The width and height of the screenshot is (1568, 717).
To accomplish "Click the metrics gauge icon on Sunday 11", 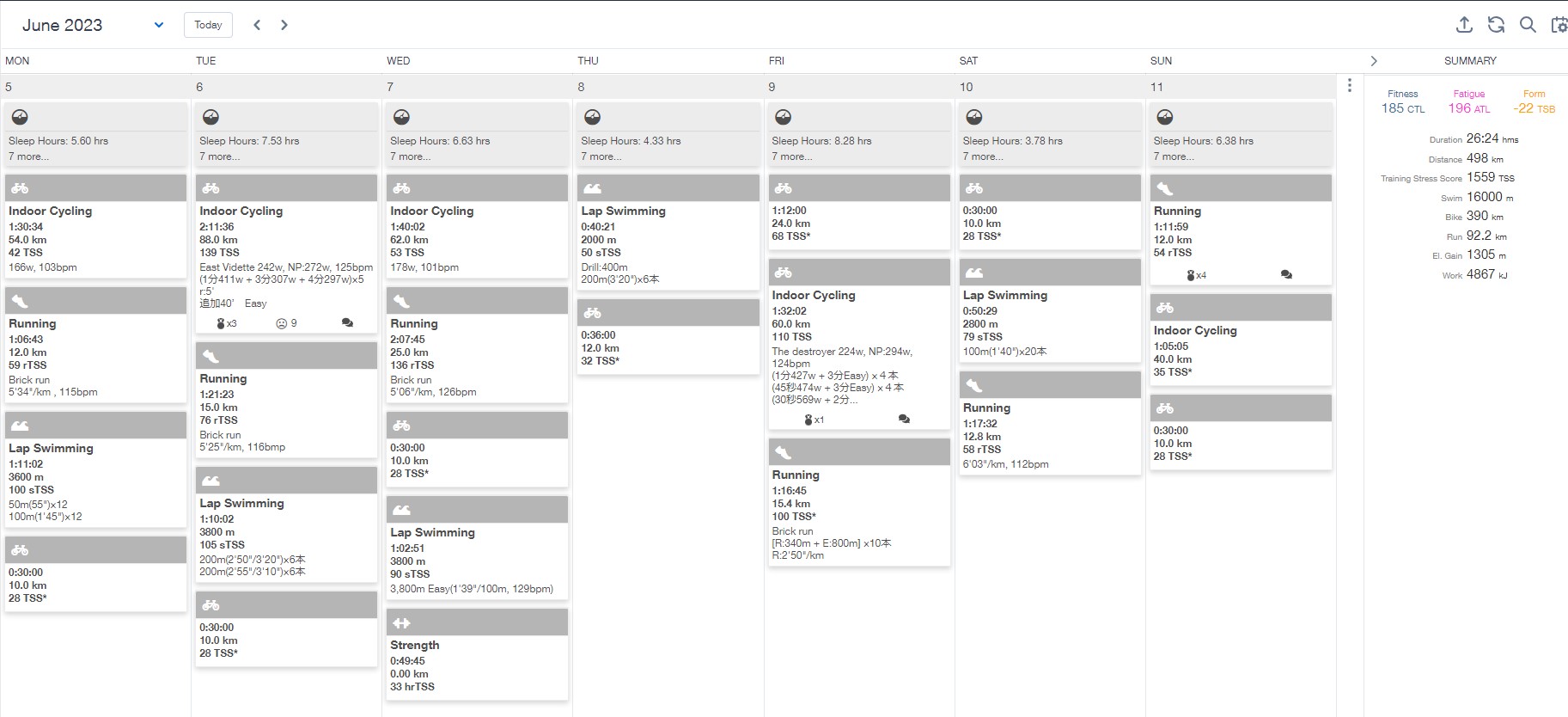I will point(1164,117).
